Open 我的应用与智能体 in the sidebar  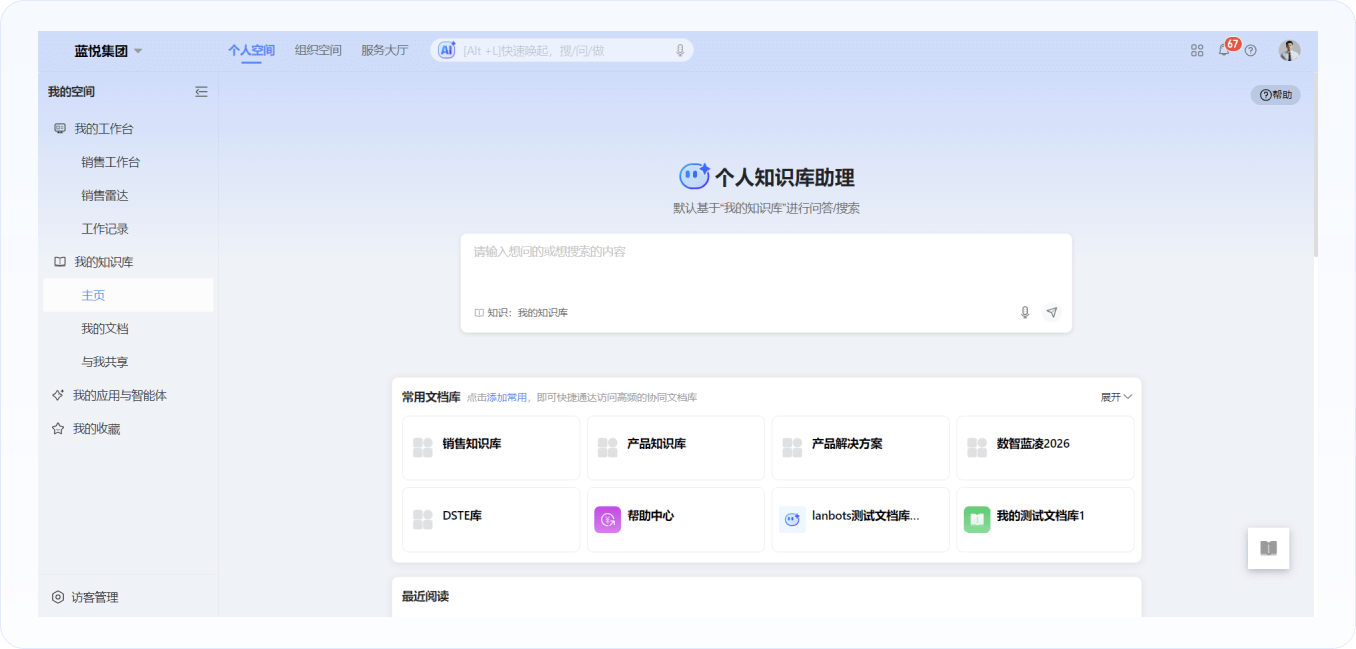pos(119,396)
